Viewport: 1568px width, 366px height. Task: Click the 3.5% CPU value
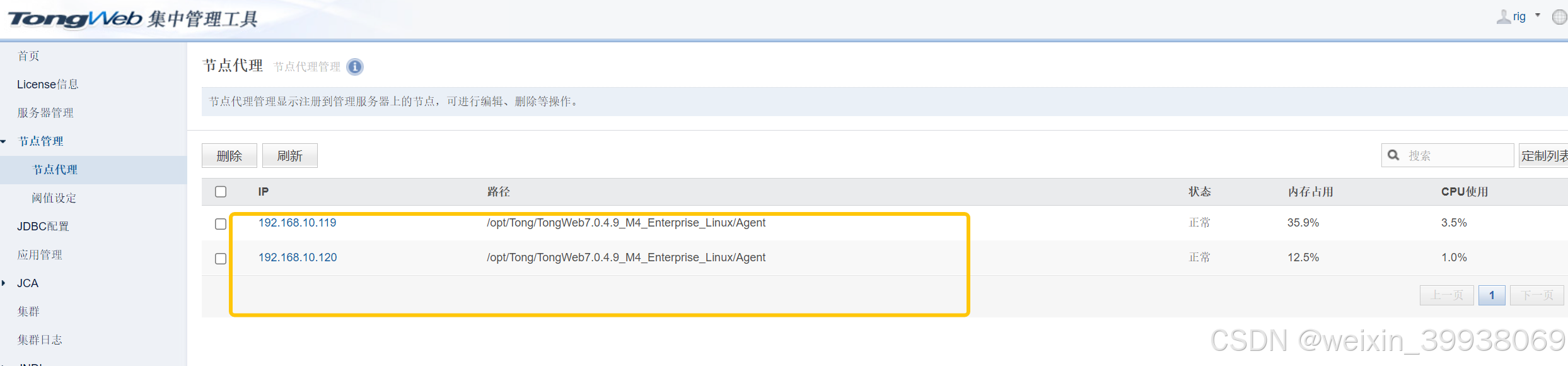pos(1454,223)
